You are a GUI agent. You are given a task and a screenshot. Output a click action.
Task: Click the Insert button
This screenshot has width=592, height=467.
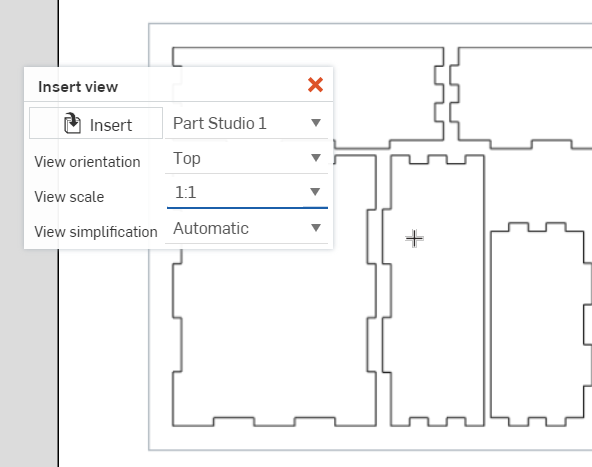tap(96, 123)
